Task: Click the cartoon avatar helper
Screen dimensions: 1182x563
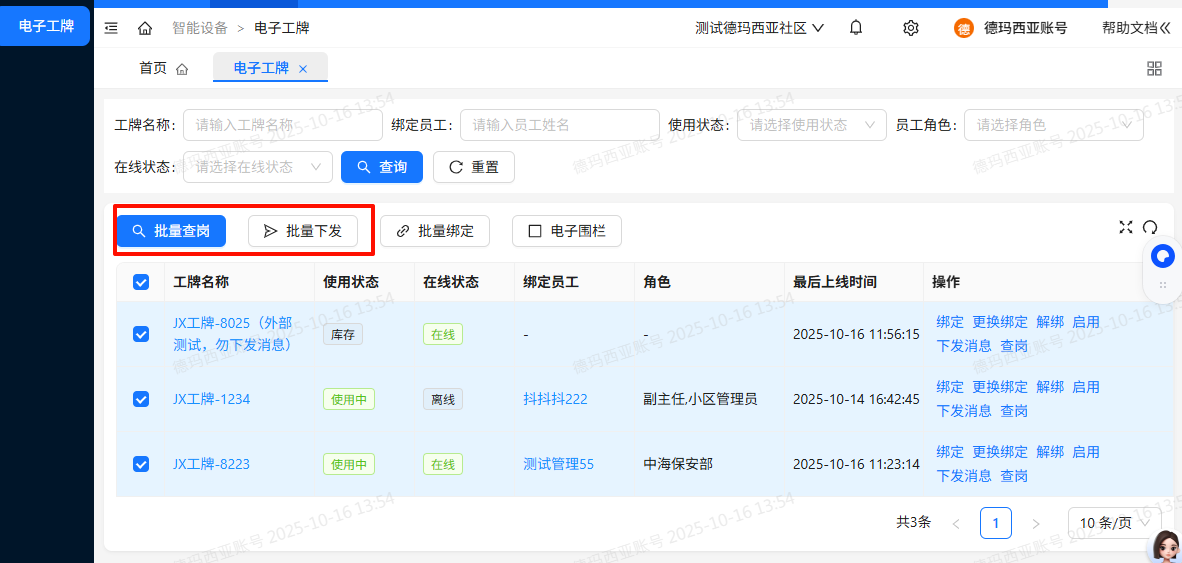Action: click(1165, 544)
